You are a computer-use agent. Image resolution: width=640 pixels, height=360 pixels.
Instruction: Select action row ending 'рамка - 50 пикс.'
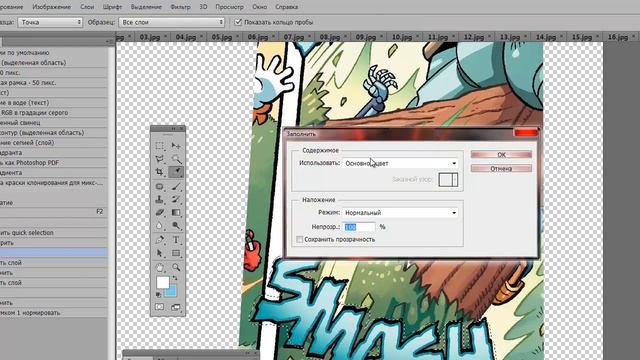pyautogui.click(x=53, y=83)
